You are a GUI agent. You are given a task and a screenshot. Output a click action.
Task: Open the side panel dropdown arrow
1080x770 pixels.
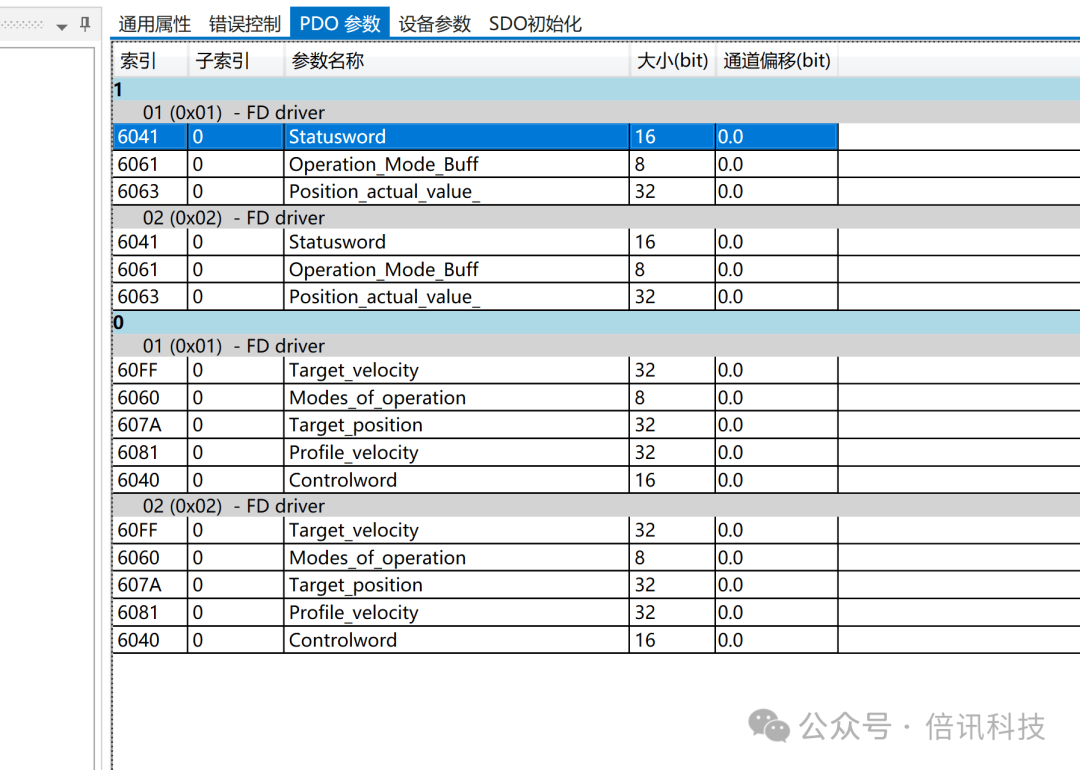coord(62,27)
